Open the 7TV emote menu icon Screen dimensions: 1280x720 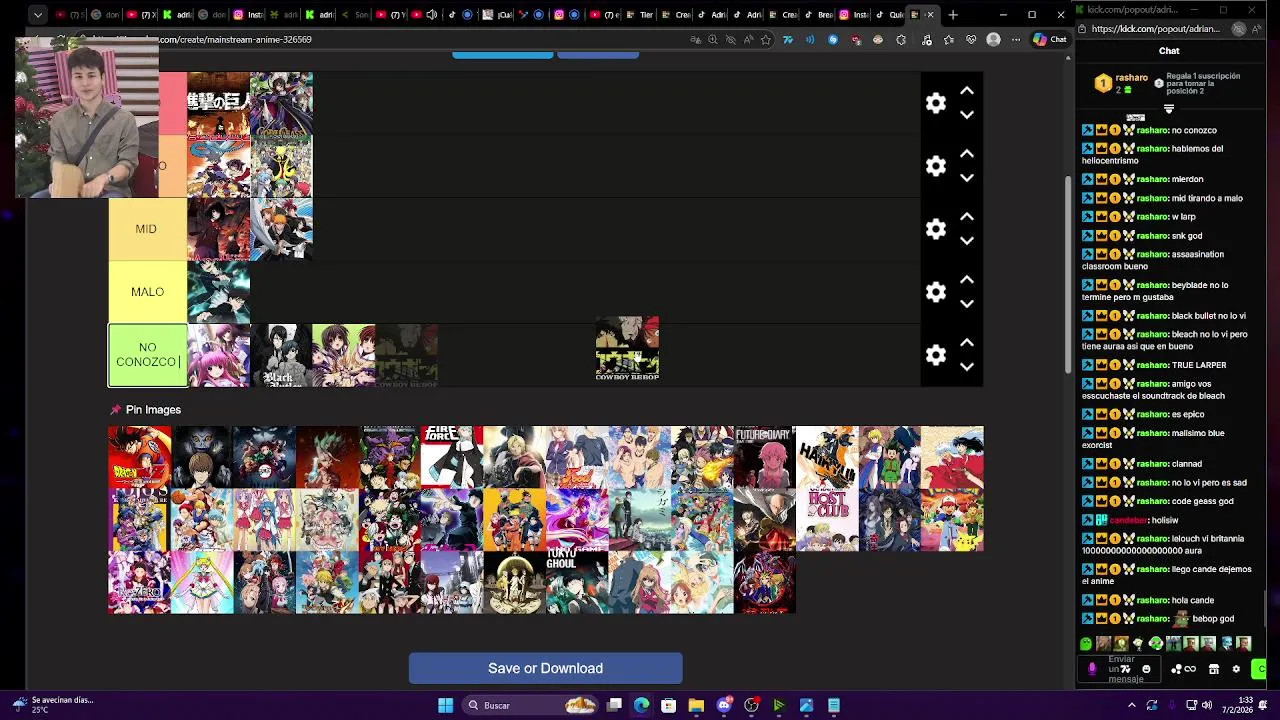pos(1125,669)
